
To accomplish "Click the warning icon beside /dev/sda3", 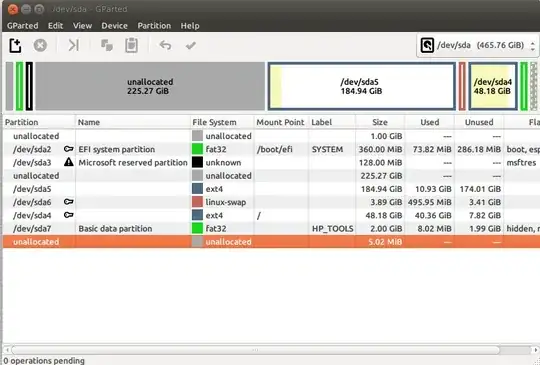I will point(69,162).
